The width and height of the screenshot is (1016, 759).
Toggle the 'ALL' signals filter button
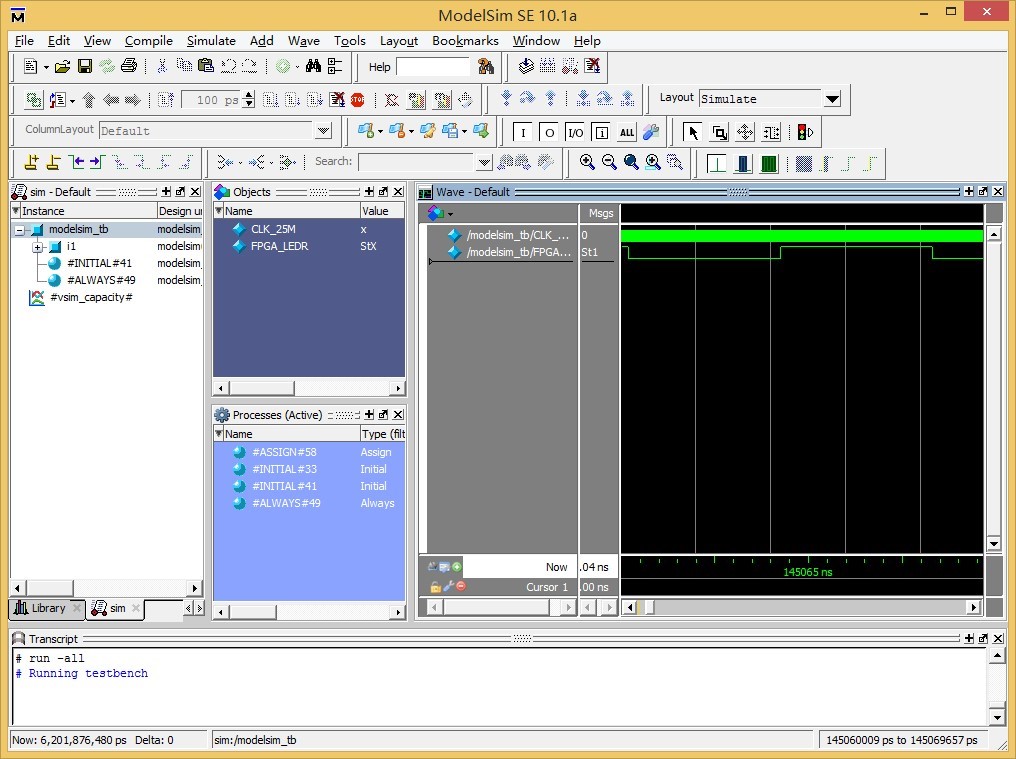[627, 132]
